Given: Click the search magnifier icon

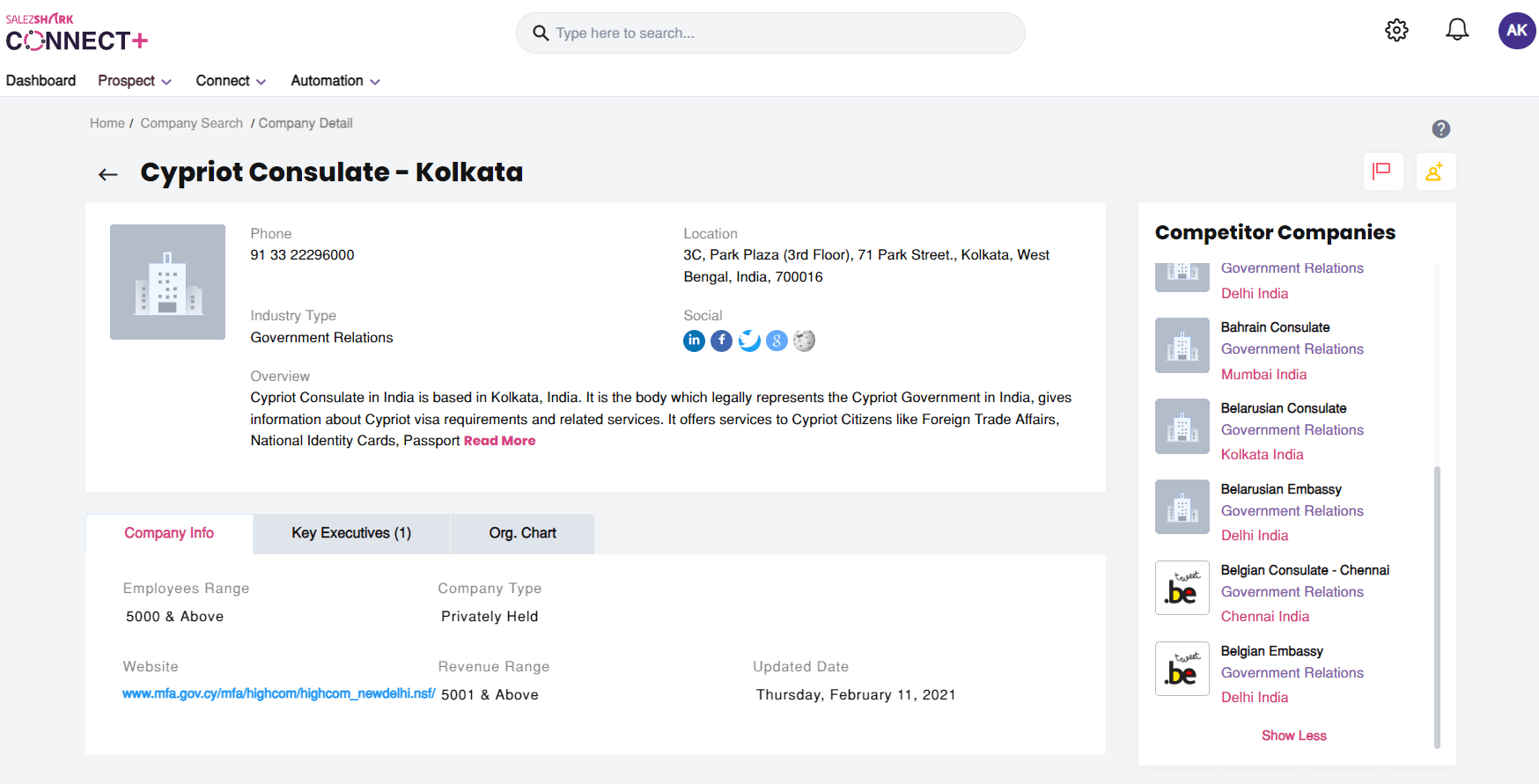Looking at the screenshot, I should (x=541, y=33).
